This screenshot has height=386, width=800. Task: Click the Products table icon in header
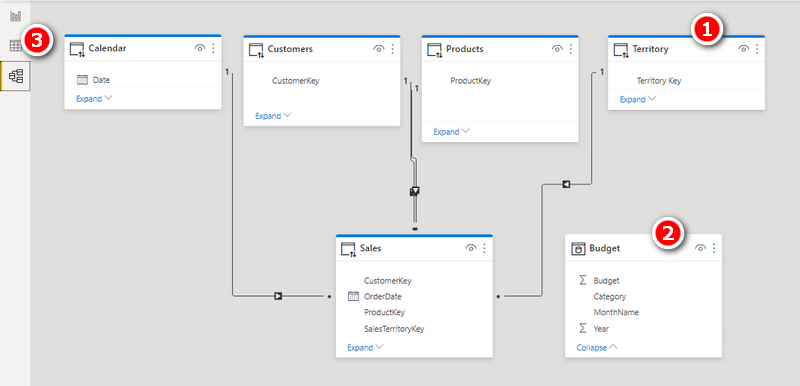[435, 50]
